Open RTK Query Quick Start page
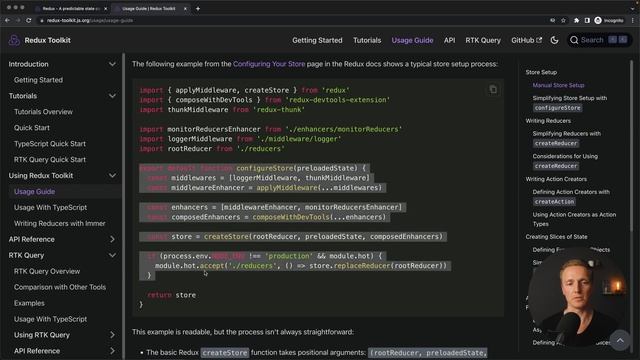This screenshot has height=360, width=640. [50, 160]
